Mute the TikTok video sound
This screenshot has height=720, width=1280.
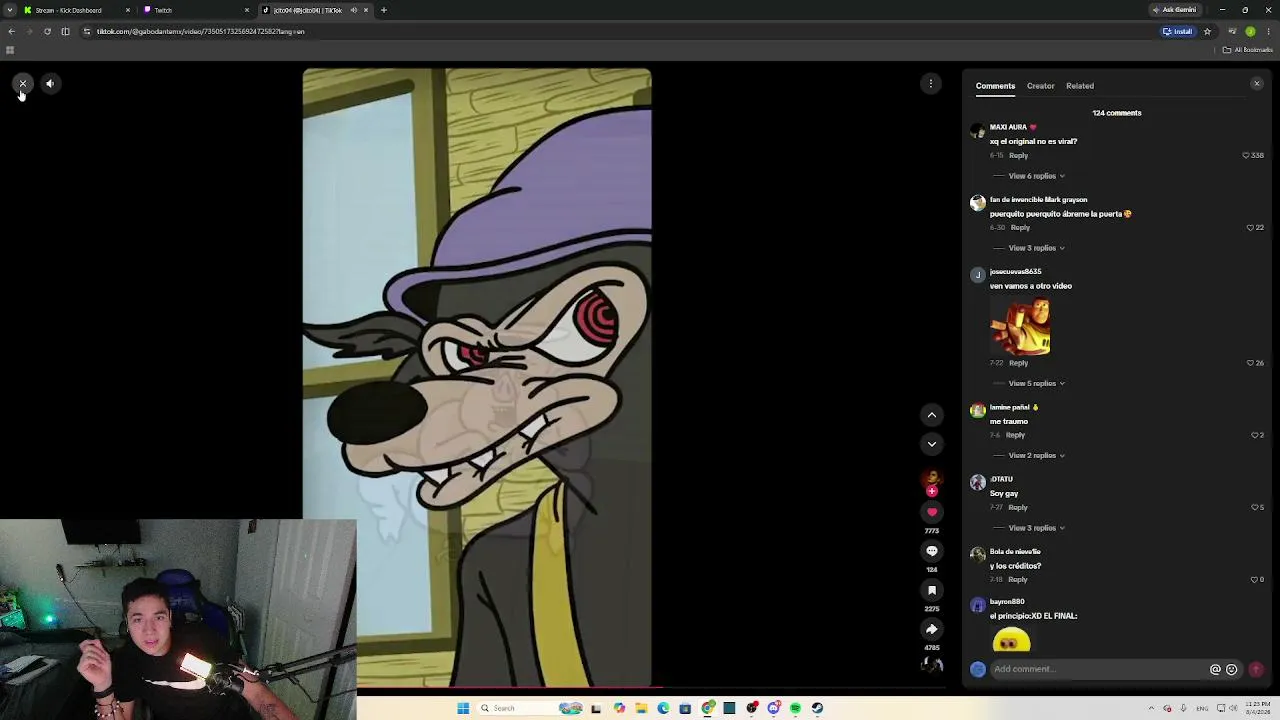point(50,84)
